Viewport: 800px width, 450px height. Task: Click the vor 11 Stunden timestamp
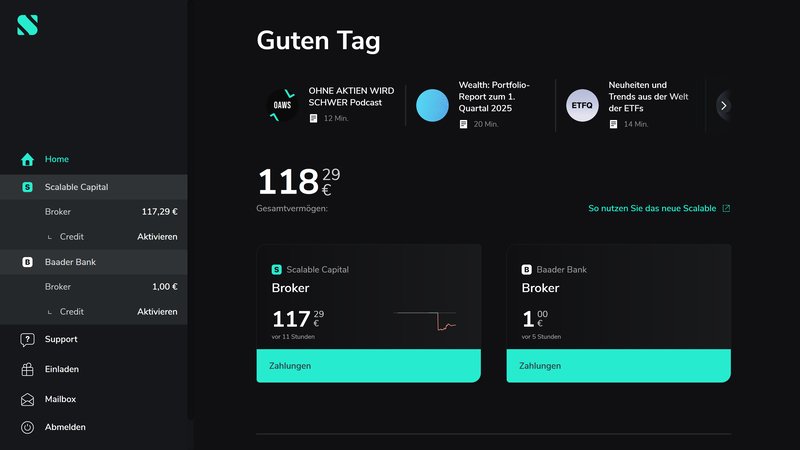pyautogui.click(x=293, y=337)
